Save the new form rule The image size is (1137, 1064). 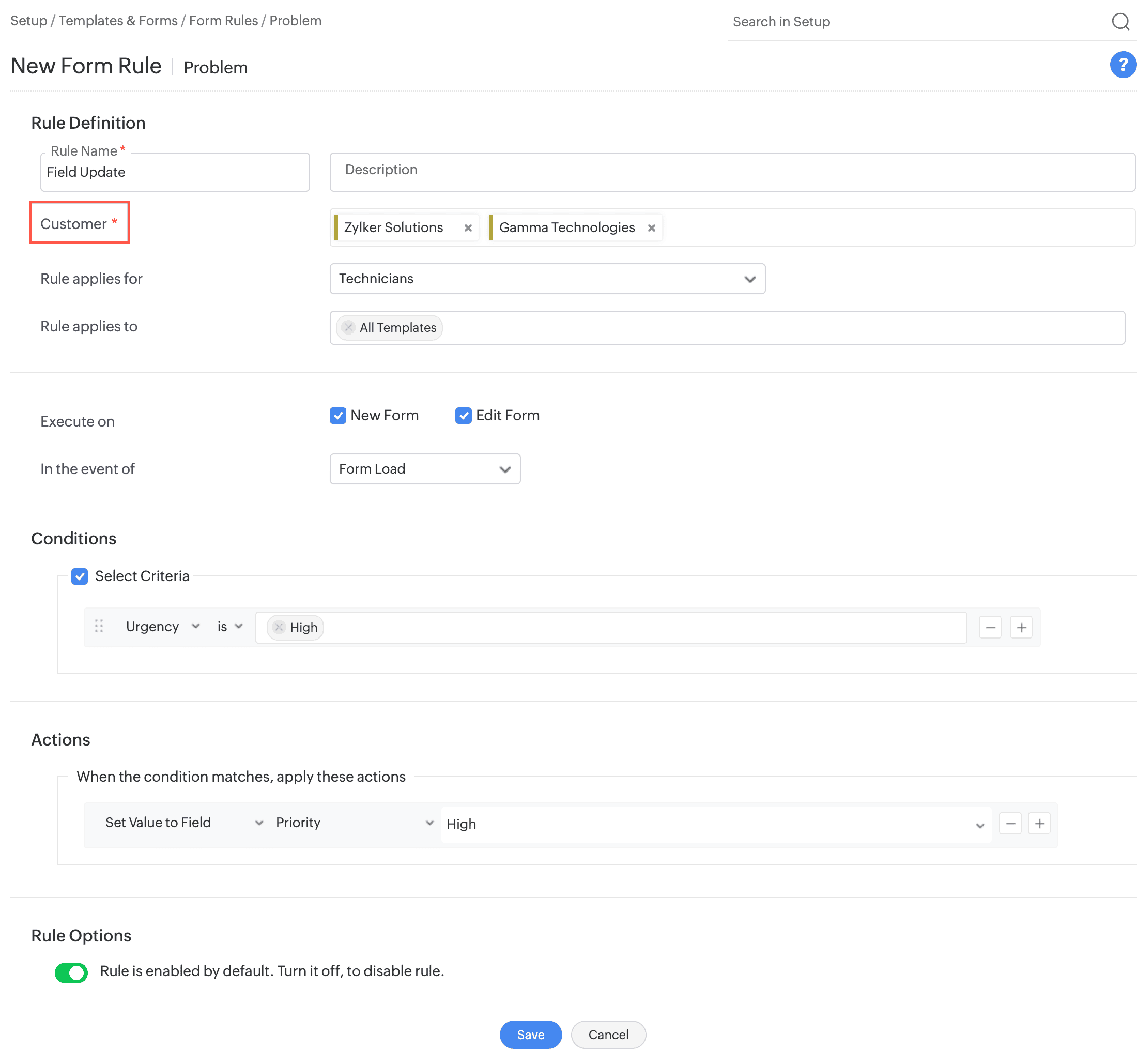530,1034
